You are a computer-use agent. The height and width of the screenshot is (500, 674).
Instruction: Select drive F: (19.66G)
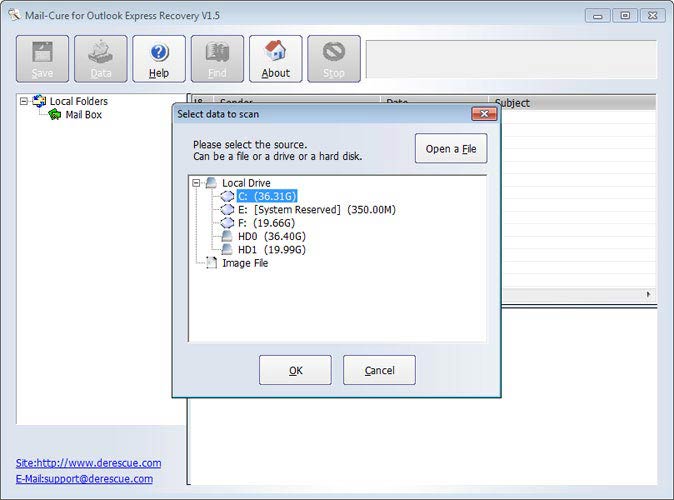tap(267, 223)
